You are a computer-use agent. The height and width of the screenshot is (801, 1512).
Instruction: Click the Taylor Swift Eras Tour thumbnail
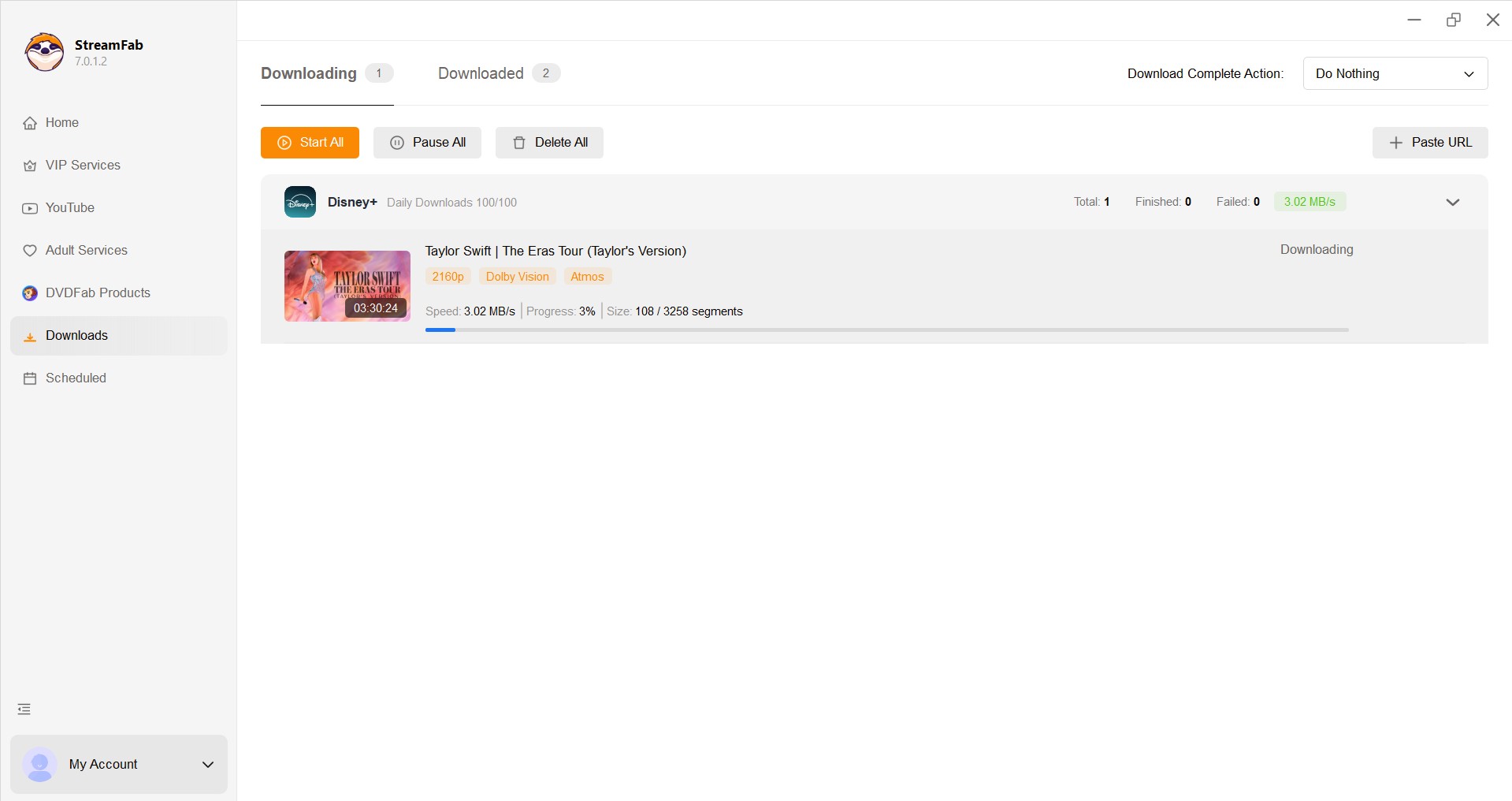[x=347, y=286]
